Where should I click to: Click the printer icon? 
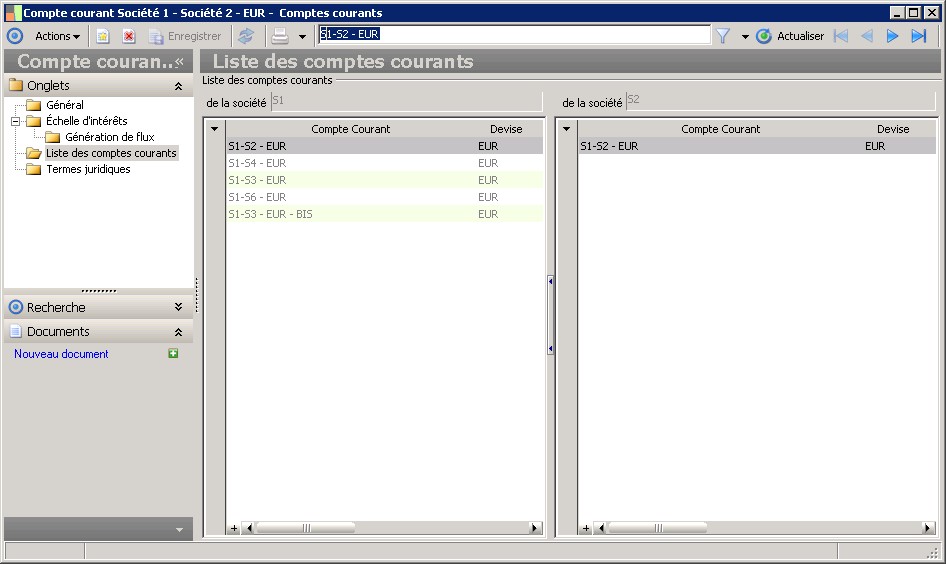pos(279,36)
